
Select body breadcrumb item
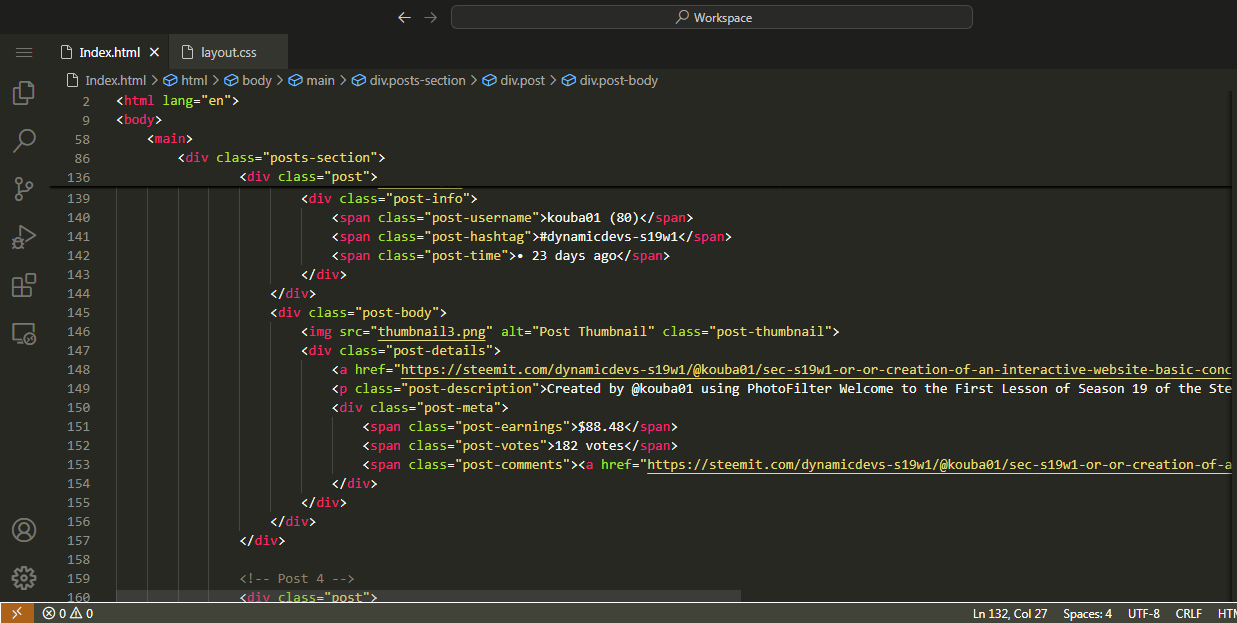[256, 80]
